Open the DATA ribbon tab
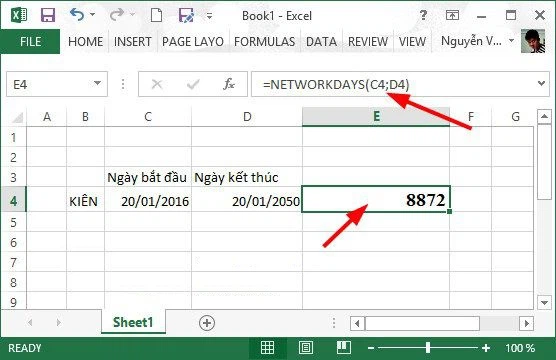556x360 pixels. (x=321, y=41)
